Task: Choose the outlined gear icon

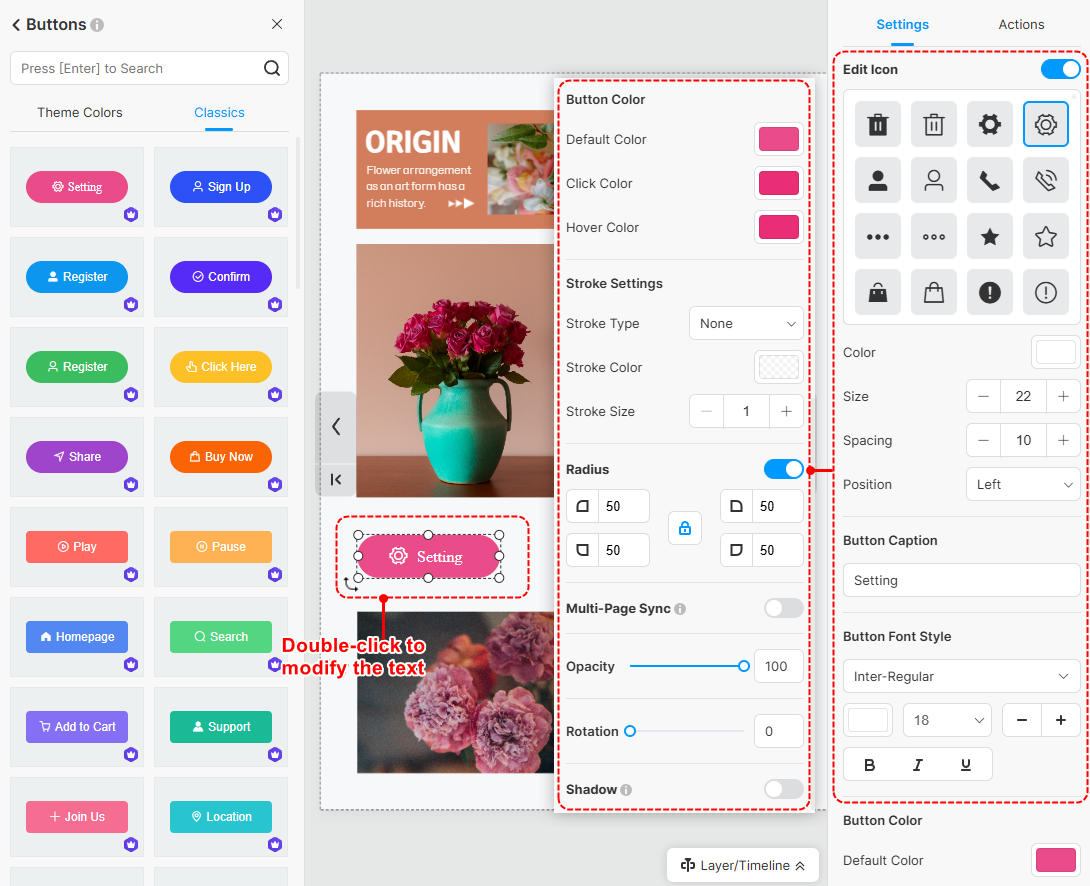Action: tap(1046, 124)
